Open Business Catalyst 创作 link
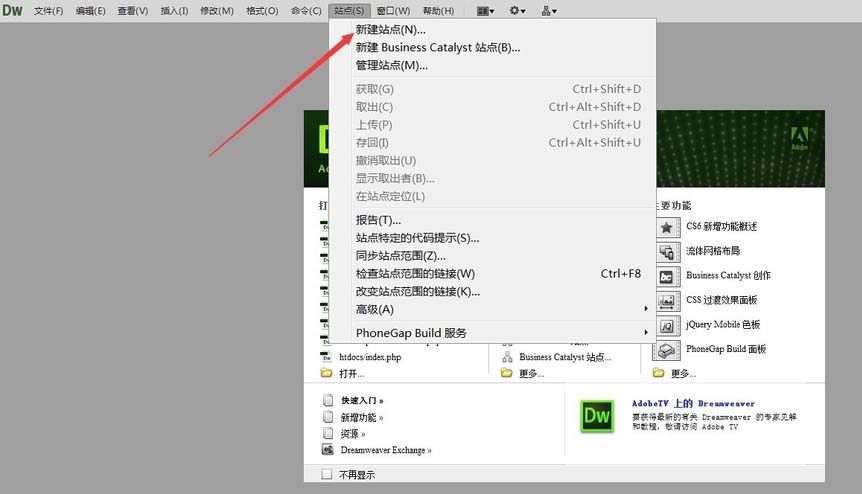Image resolution: width=862 pixels, height=494 pixels. (x=728, y=275)
